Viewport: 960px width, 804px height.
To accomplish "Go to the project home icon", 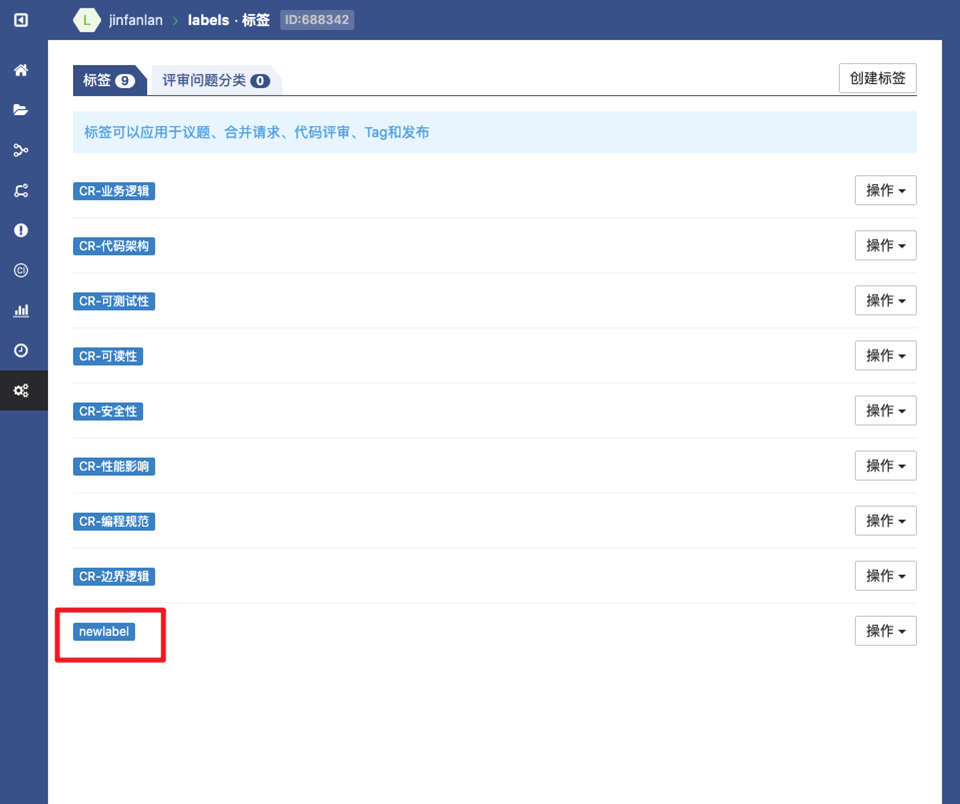I will coord(21,71).
